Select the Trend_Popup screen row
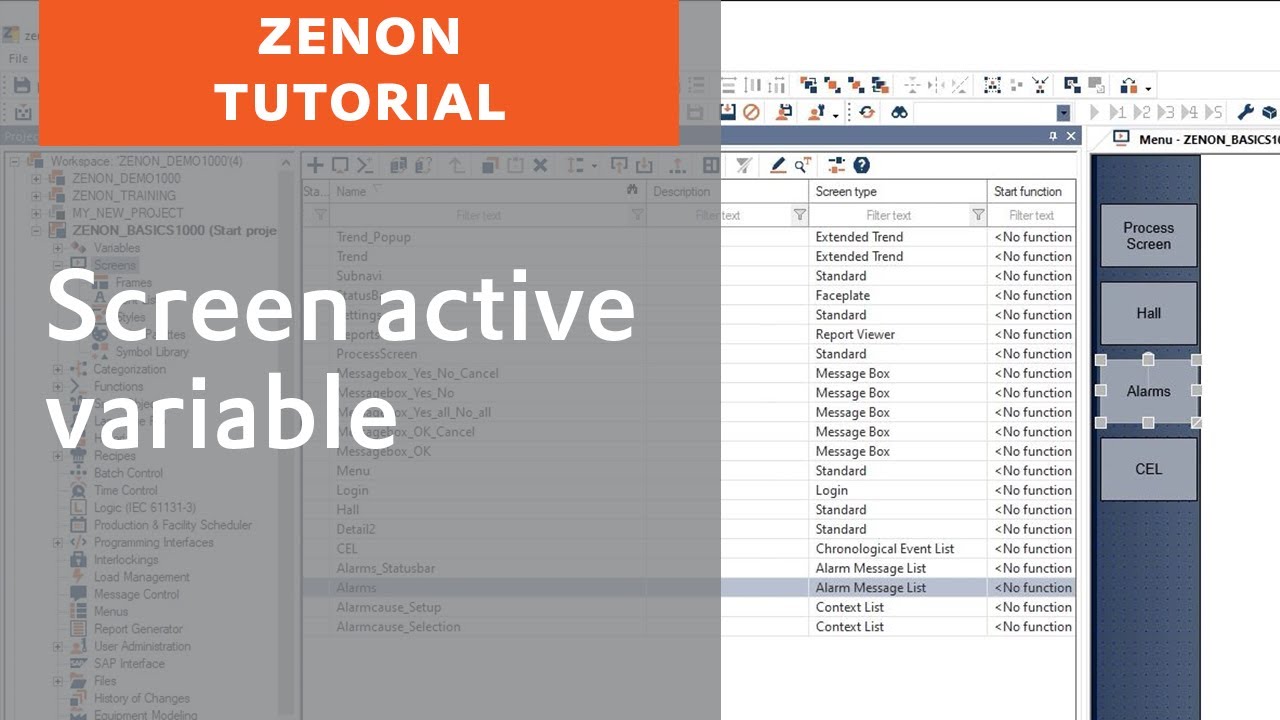This screenshot has width=1280, height=720. (x=689, y=237)
